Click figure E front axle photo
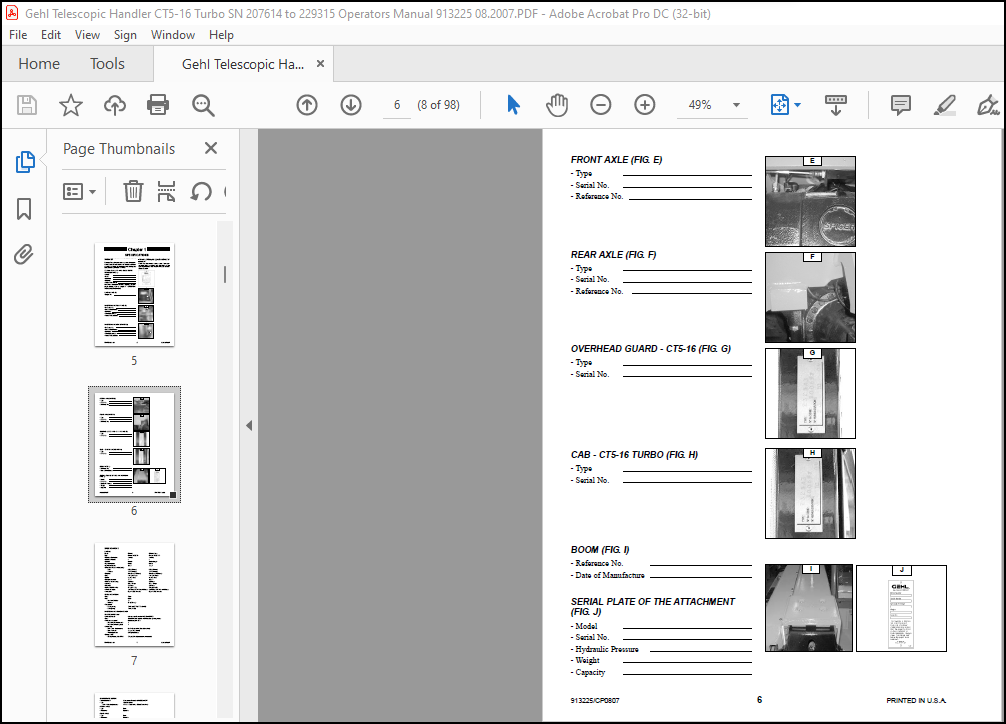The image size is (1006, 724). coord(810,202)
